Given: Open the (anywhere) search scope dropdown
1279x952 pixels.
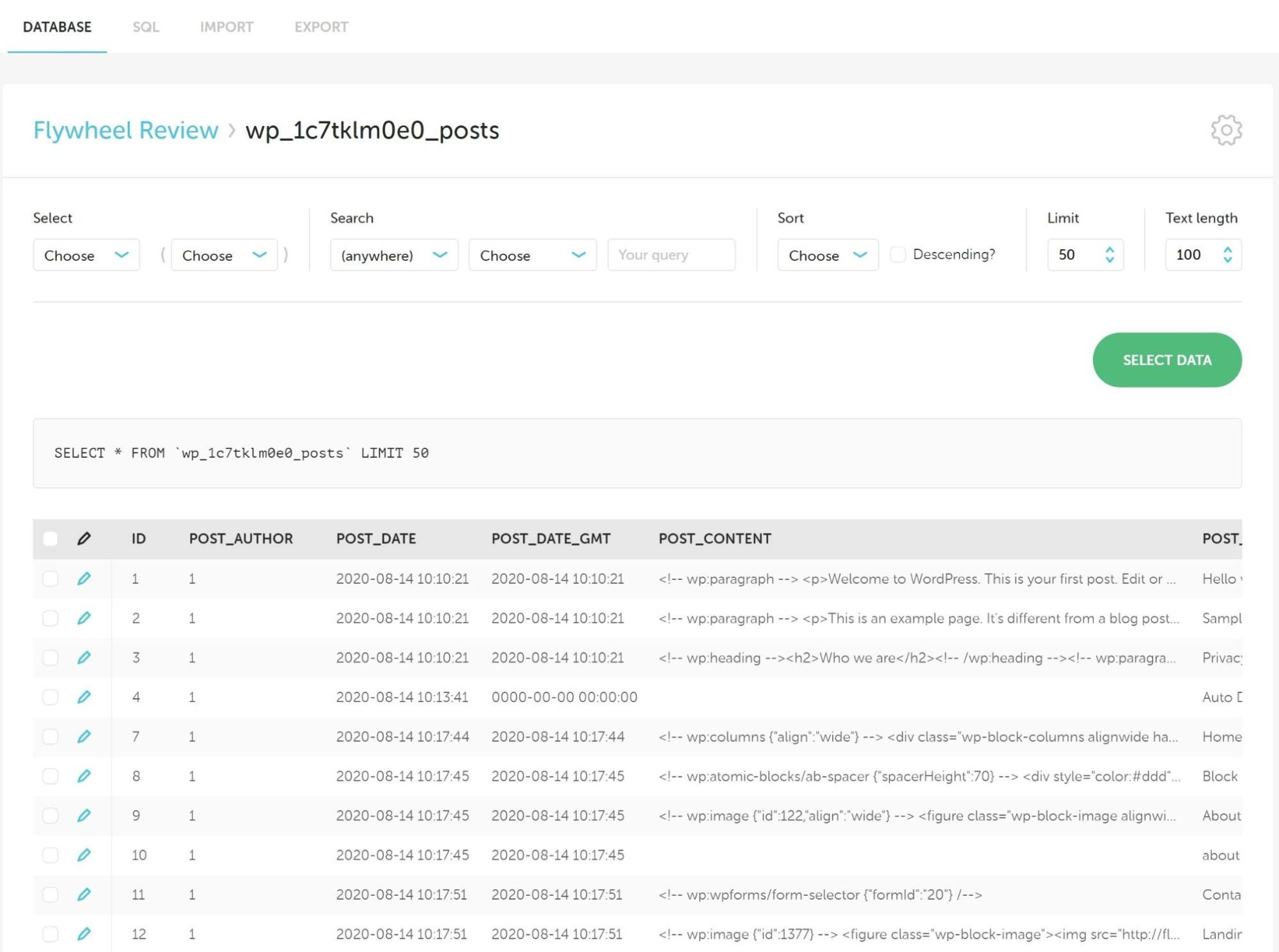Looking at the screenshot, I should point(393,254).
